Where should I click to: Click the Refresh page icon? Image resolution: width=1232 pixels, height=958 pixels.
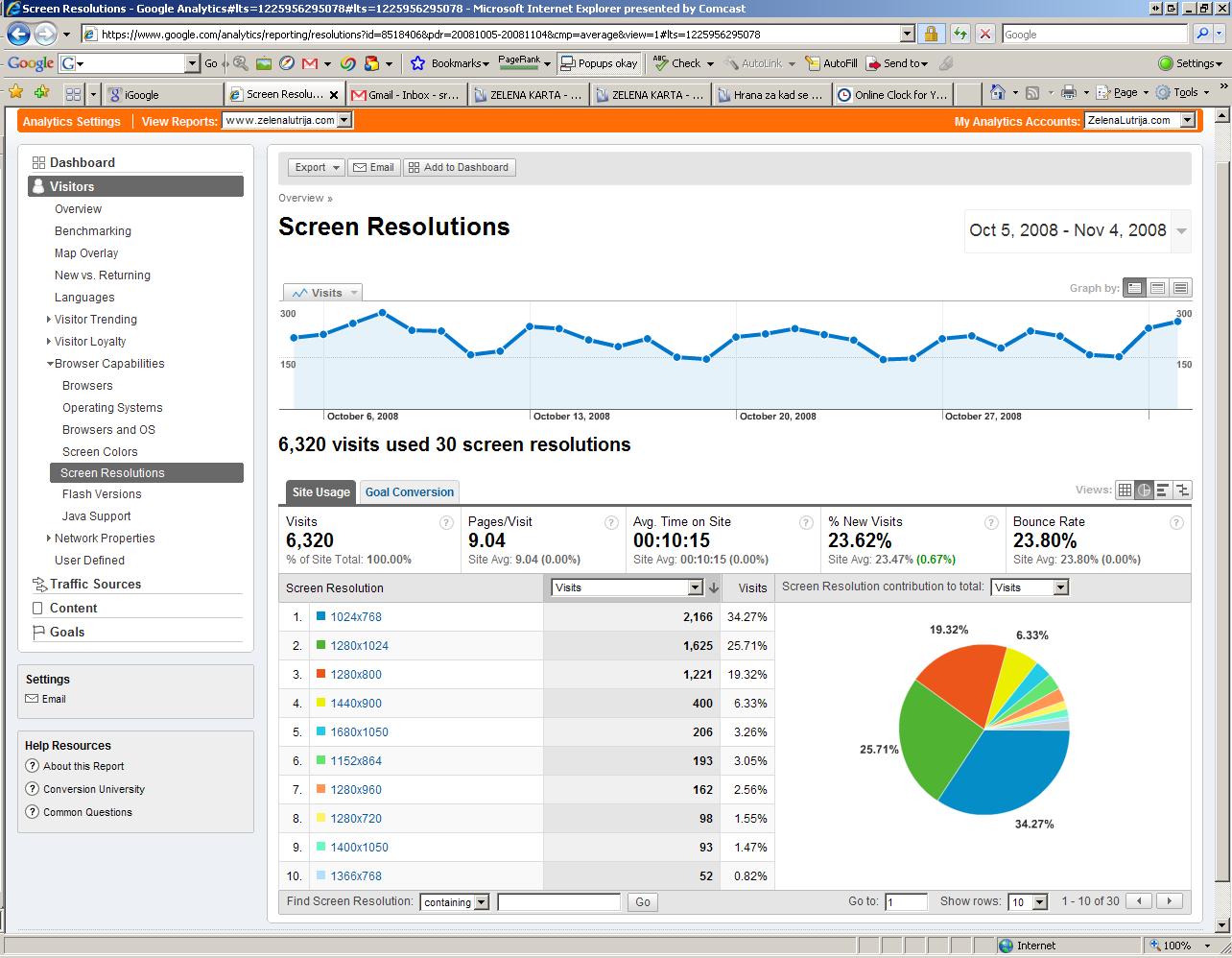tap(960, 34)
